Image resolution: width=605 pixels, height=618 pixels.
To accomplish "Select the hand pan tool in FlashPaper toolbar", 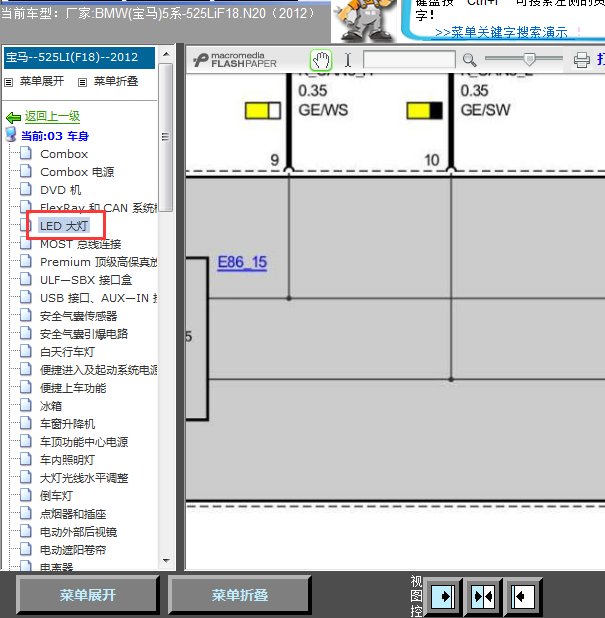I will pyautogui.click(x=321, y=60).
